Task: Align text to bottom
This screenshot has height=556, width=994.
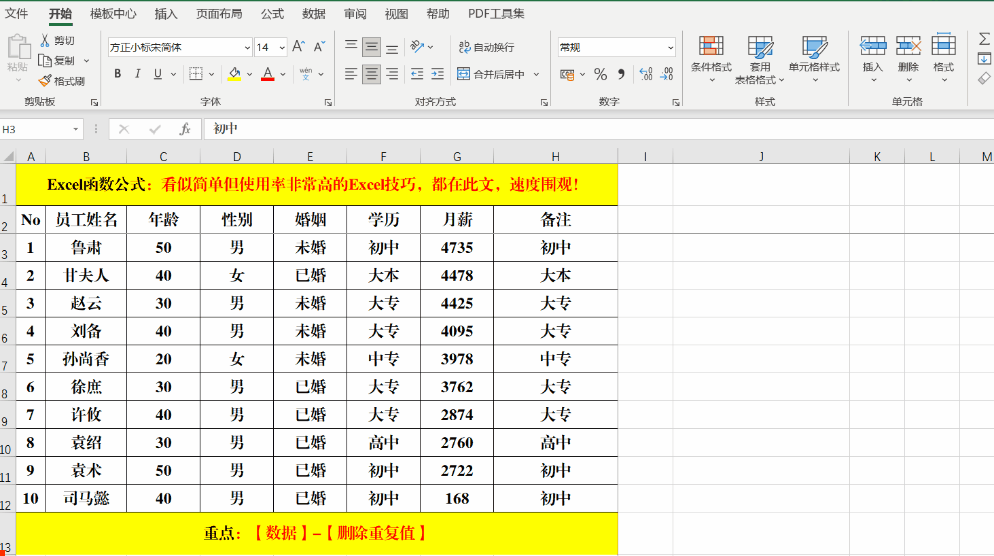Action: [392, 46]
